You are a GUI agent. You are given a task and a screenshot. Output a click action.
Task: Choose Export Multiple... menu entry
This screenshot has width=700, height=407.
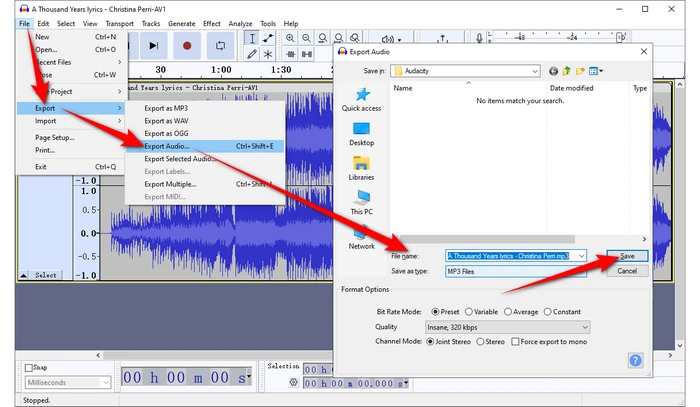pyautogui.click(x=205, y=184)
